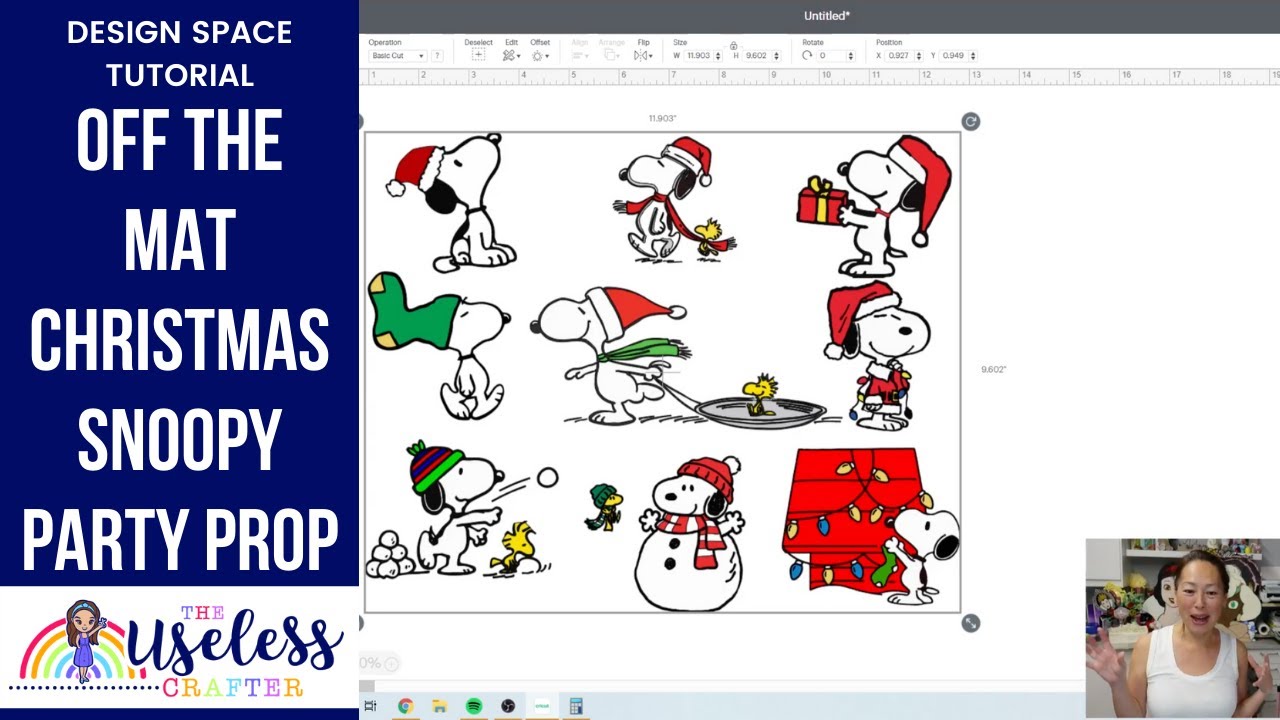Click the rotate handle on selected image

tap(970, 121)
